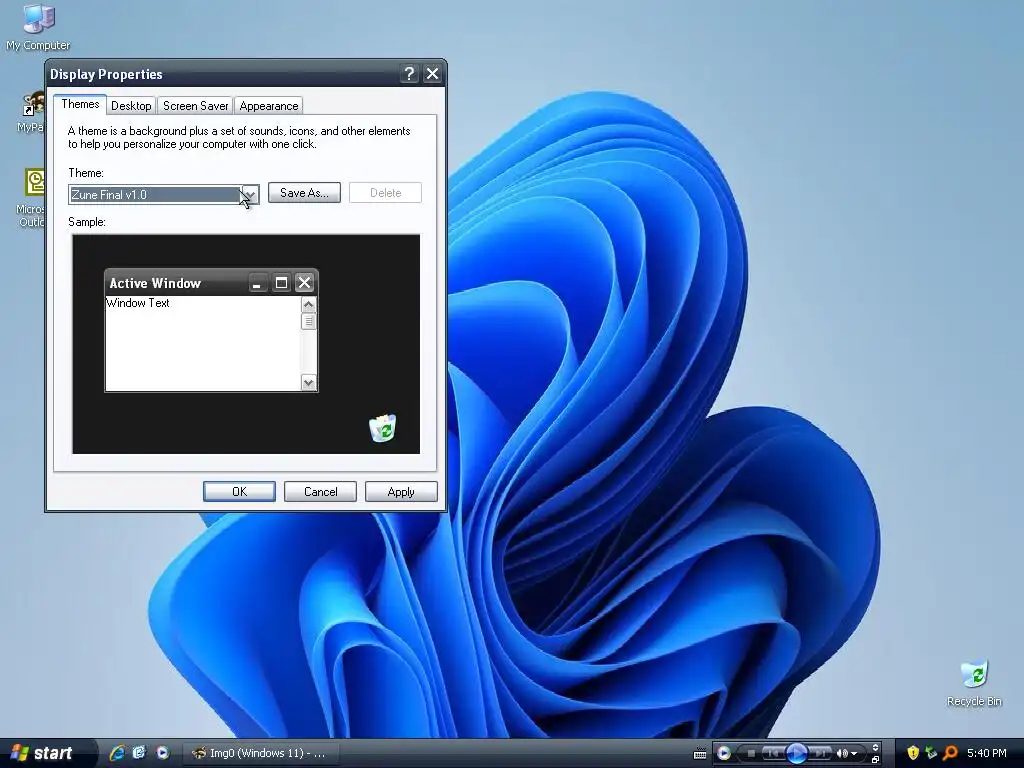Launch Internet Explorer from Quick Launch
Screen dimensions: 1024x768
click(118, 753)
